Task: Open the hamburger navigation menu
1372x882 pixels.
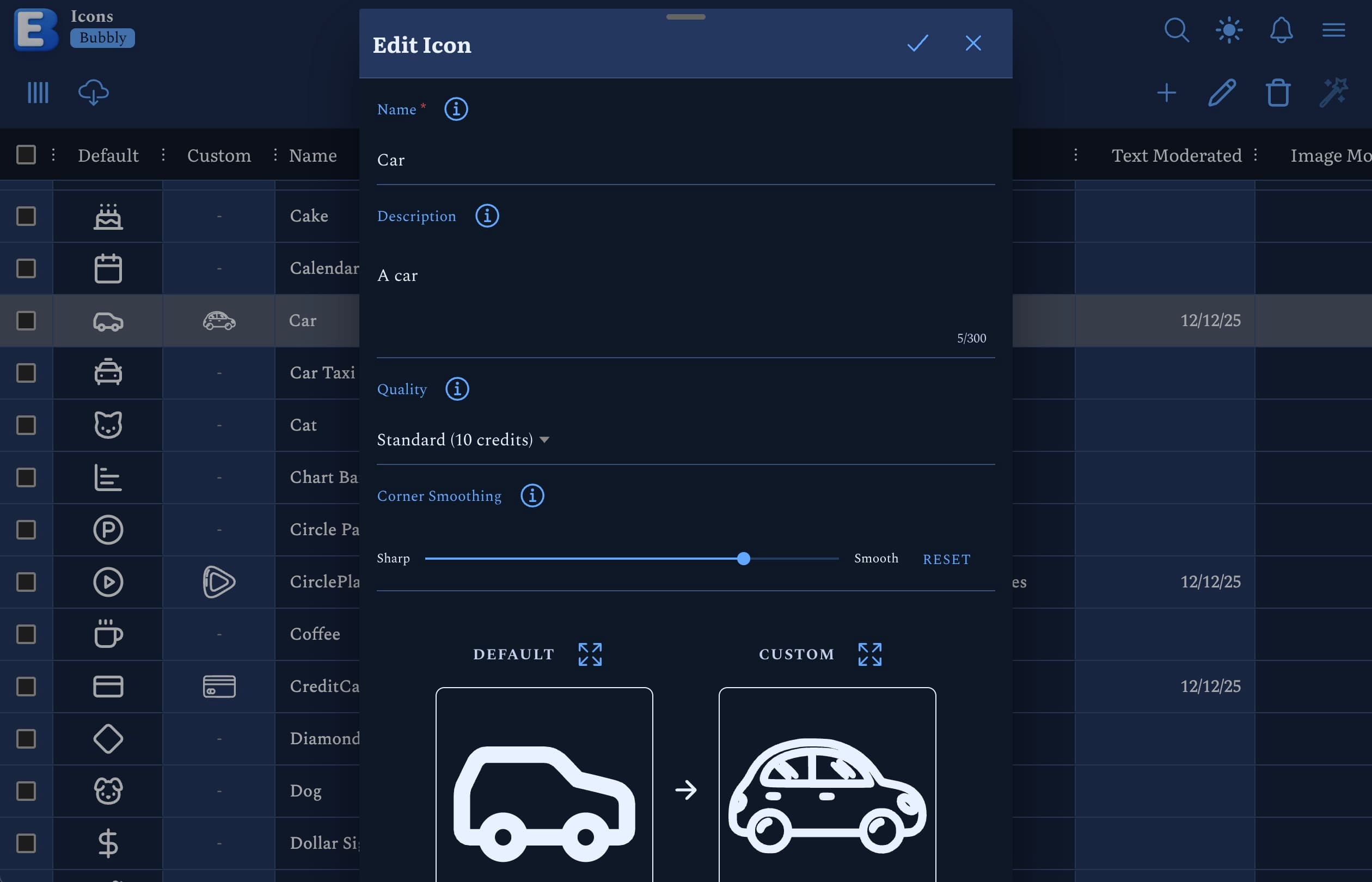Action: pyautogui.click(x=1333, y=30)
